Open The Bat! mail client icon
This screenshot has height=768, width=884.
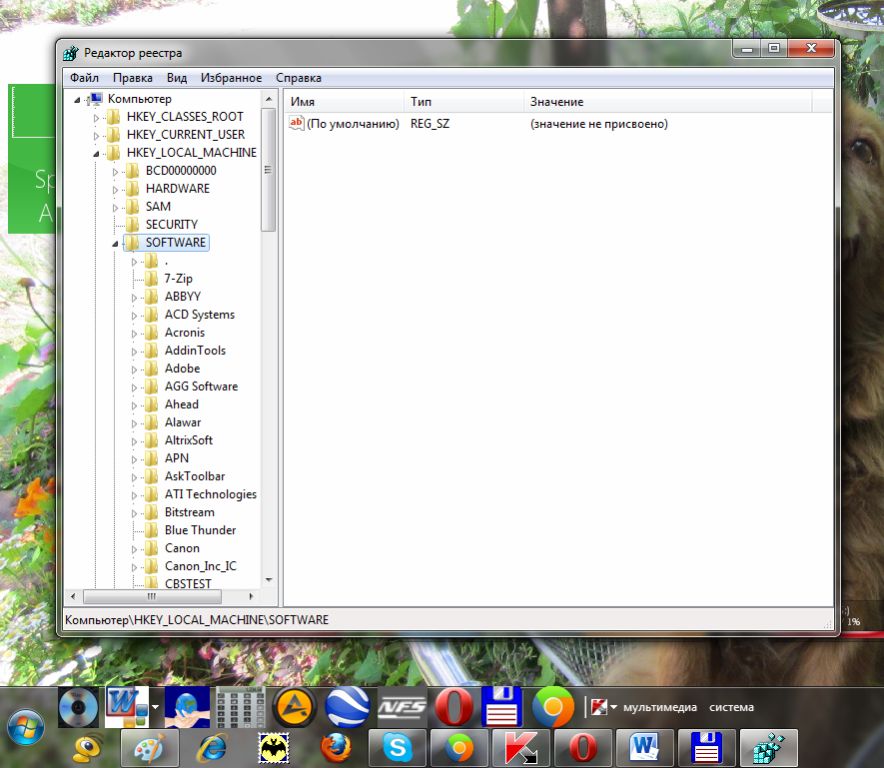[274, 747]
